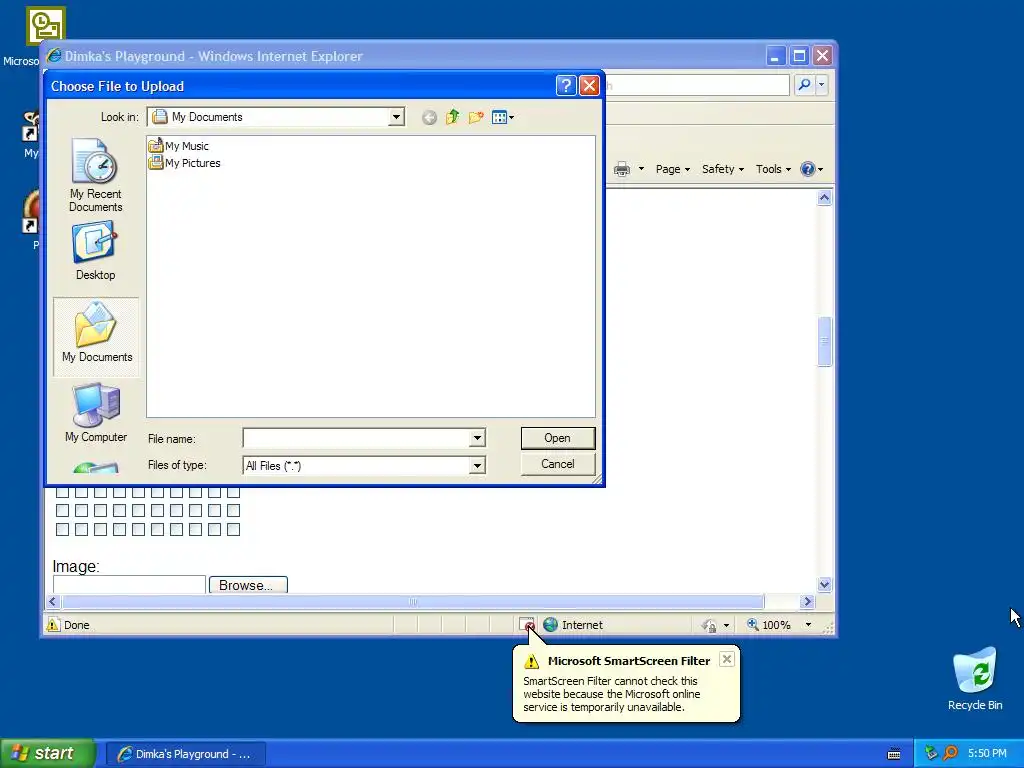Open the IE Help icon menu

tap(812, 169)
